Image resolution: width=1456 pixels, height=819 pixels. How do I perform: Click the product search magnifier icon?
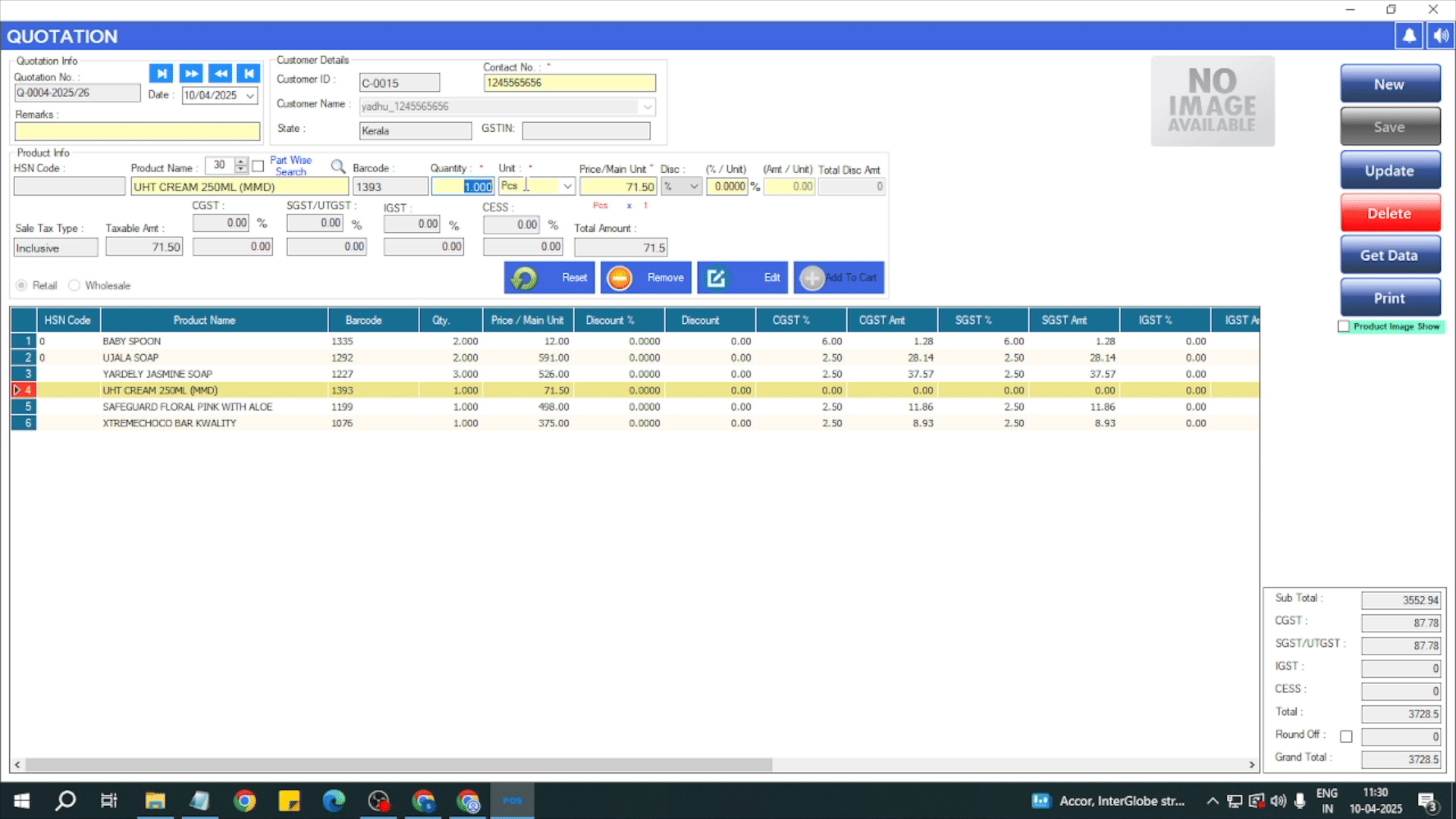coord(338,167)
